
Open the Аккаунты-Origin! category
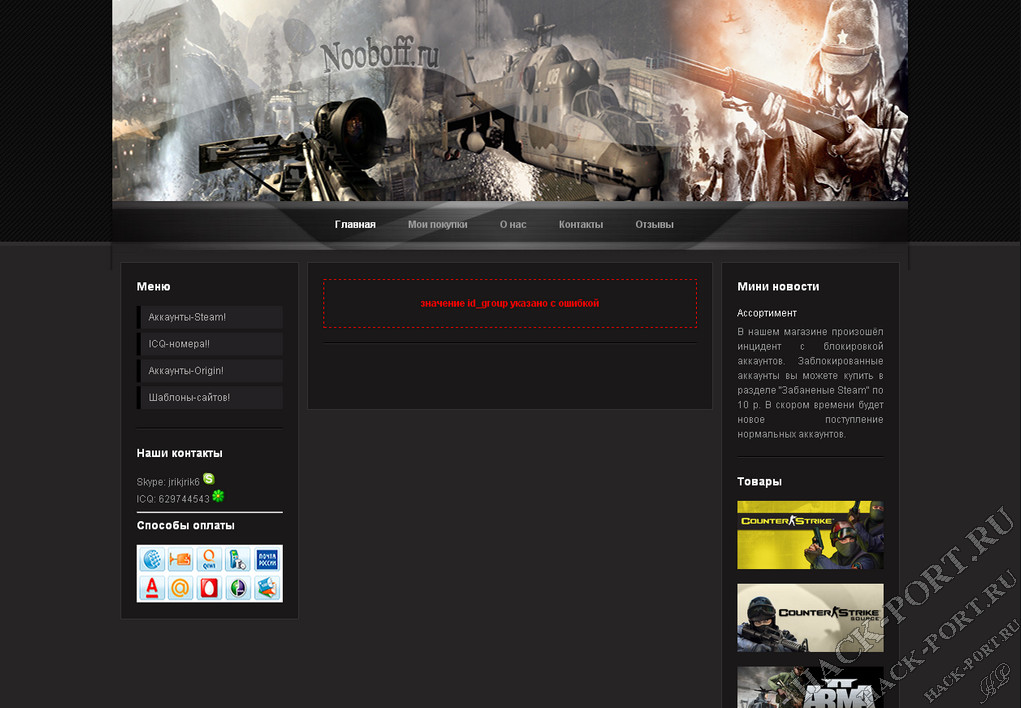click(210, 371)
